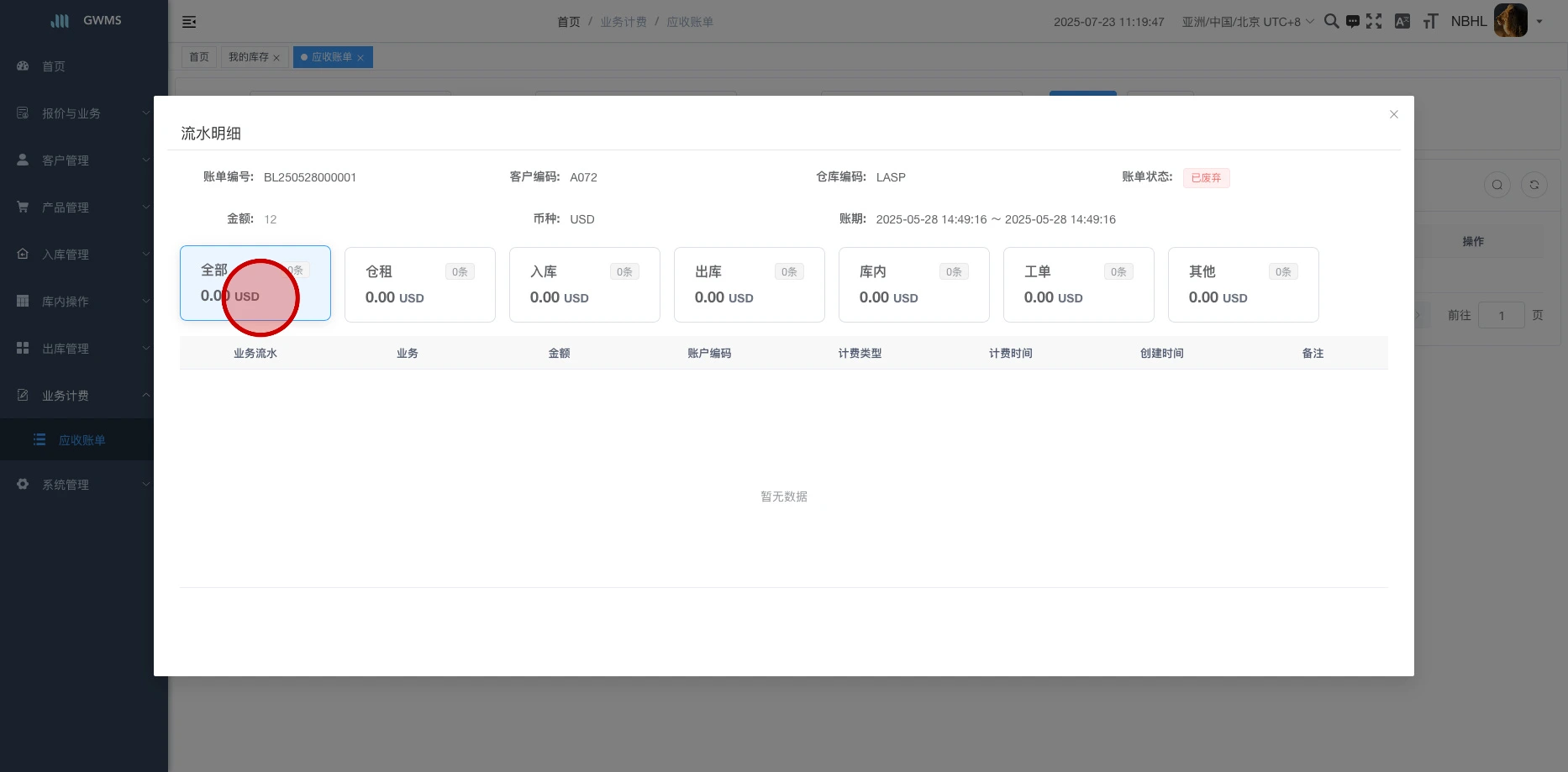Screen dimensions: 1568x772
Task: Select the 仓租 category card
Action: pos(419,285)
